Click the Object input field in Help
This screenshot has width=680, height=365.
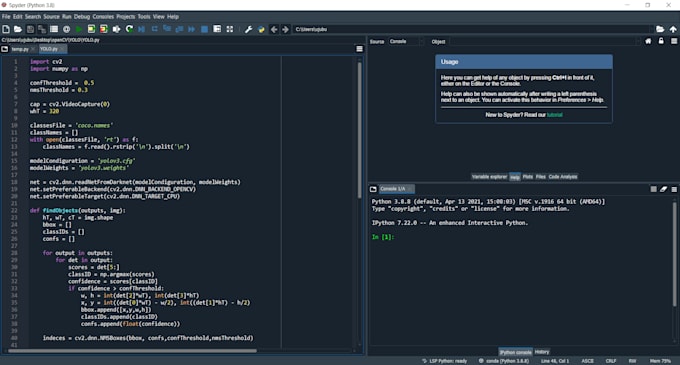[x=545, y=41]
